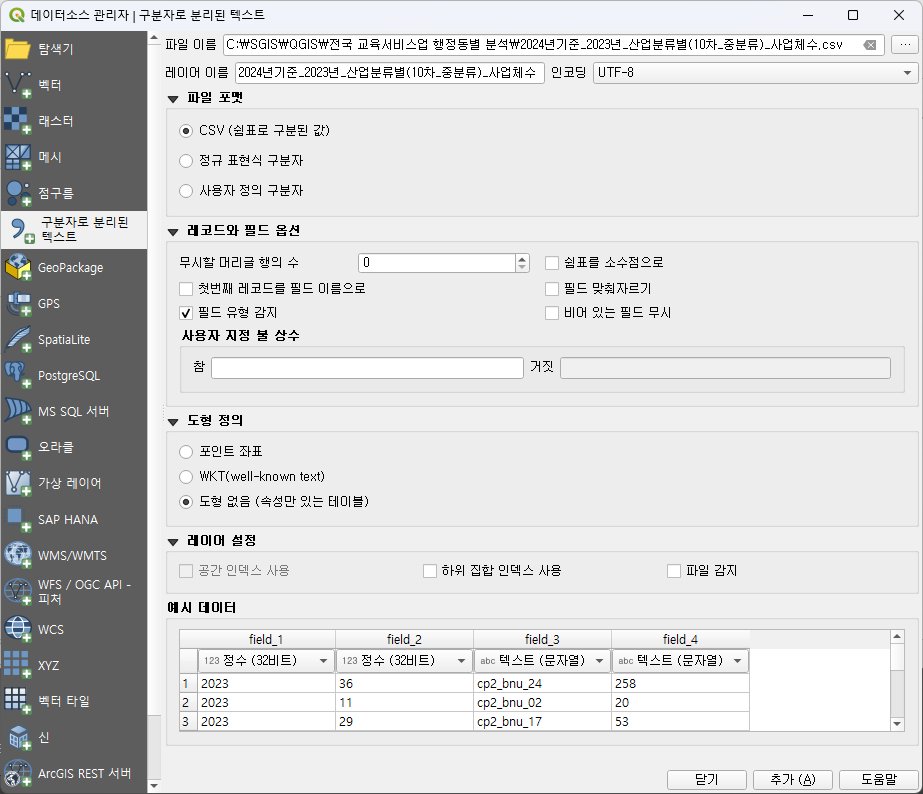Clear the file name field with the X icon

point(870,45)
